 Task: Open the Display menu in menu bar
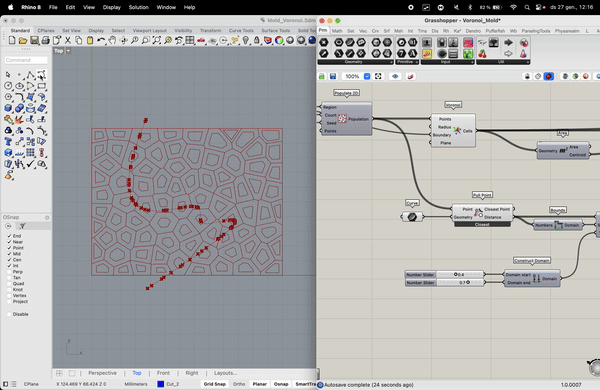(x=112, y=7)
